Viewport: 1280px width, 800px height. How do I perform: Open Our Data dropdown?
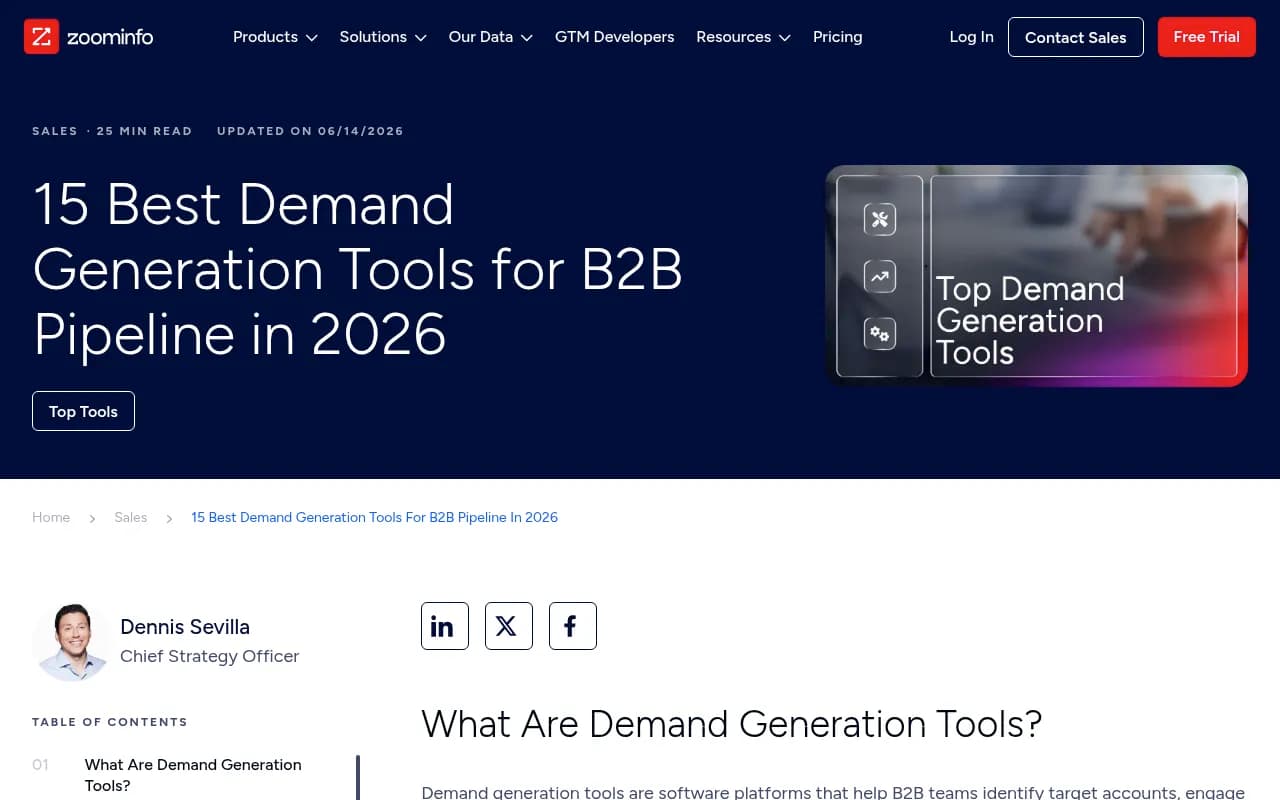click(x=491, y=37)
